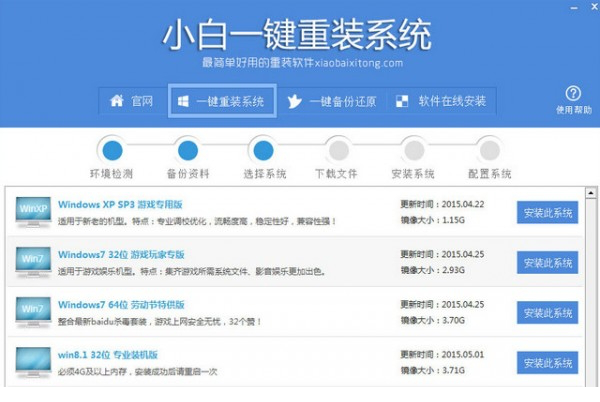The width and height of the screenshot is (600, 402).
Task: Switch to 一键备份还原 tab
Action: point(331,101)
